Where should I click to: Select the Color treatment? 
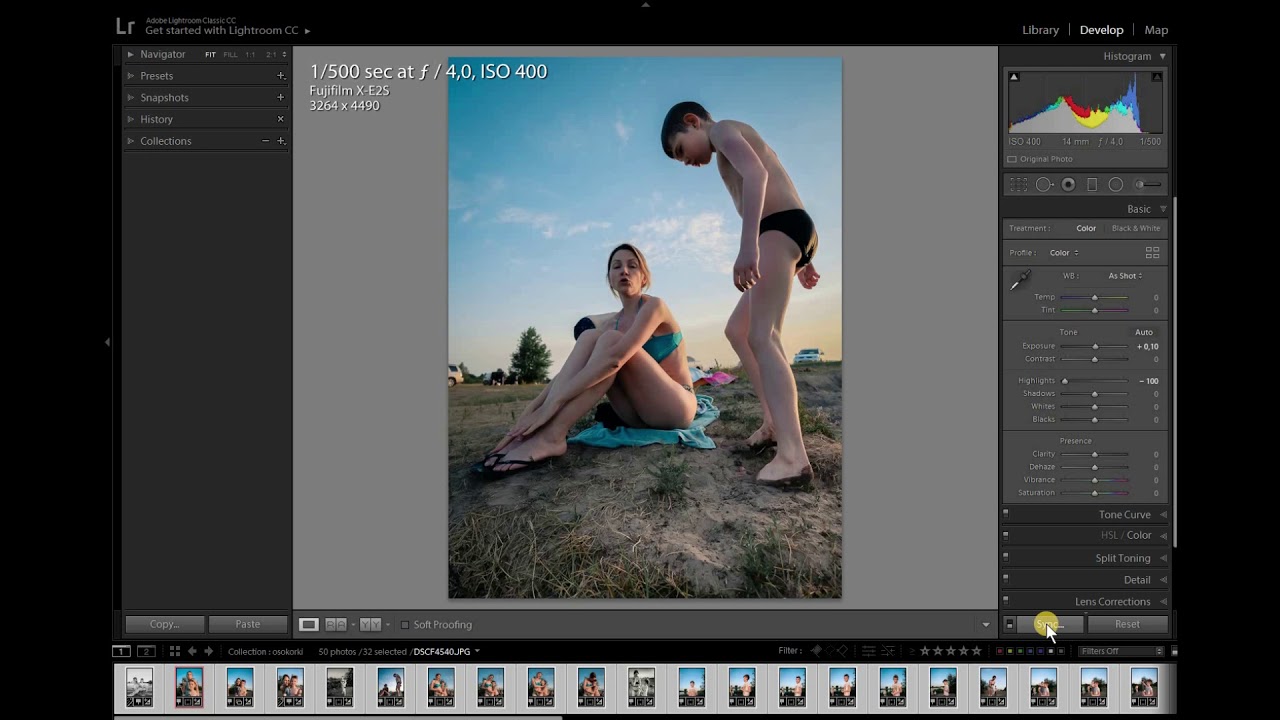pyautogui.click(x=1086, y=229)
